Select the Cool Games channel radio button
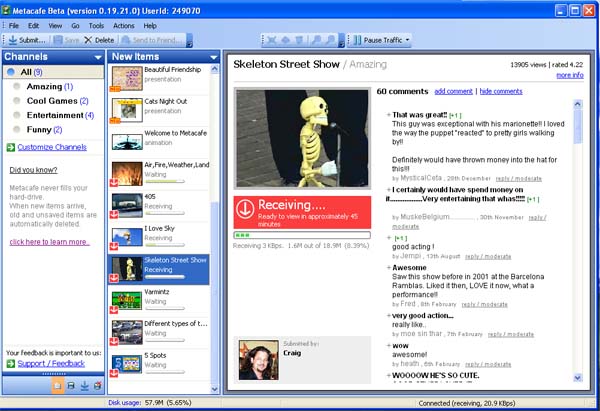This screenshot has width=600, height=411. click(x=16, y=101)
